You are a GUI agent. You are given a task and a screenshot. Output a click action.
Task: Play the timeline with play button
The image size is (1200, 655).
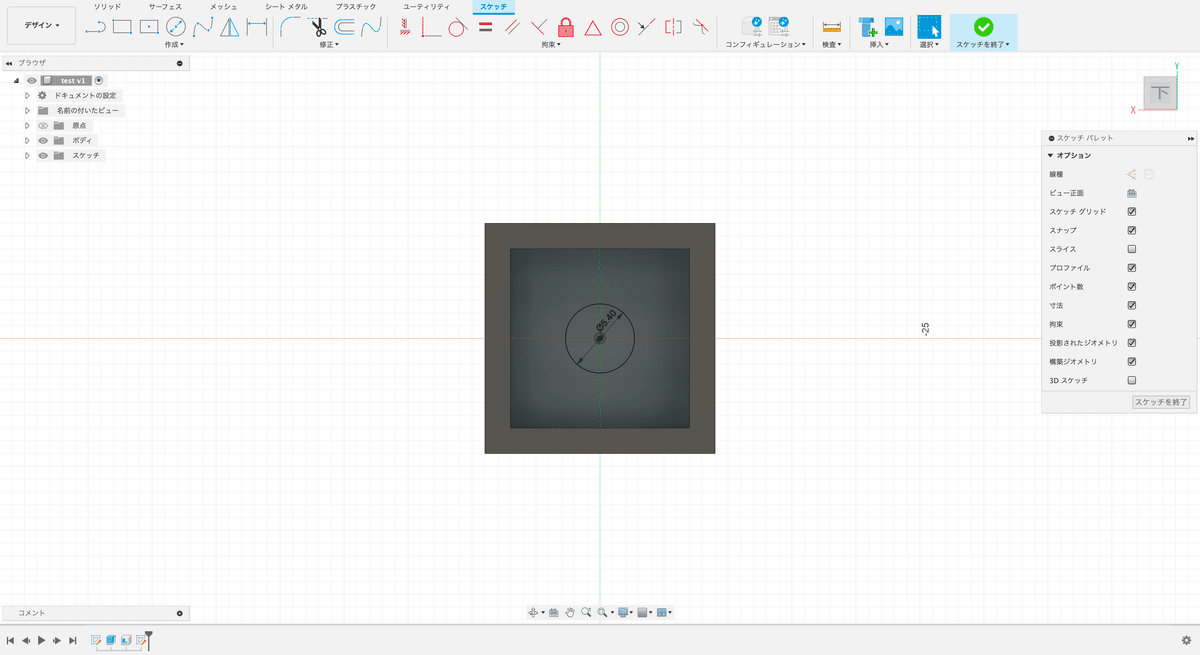[41, 640]
